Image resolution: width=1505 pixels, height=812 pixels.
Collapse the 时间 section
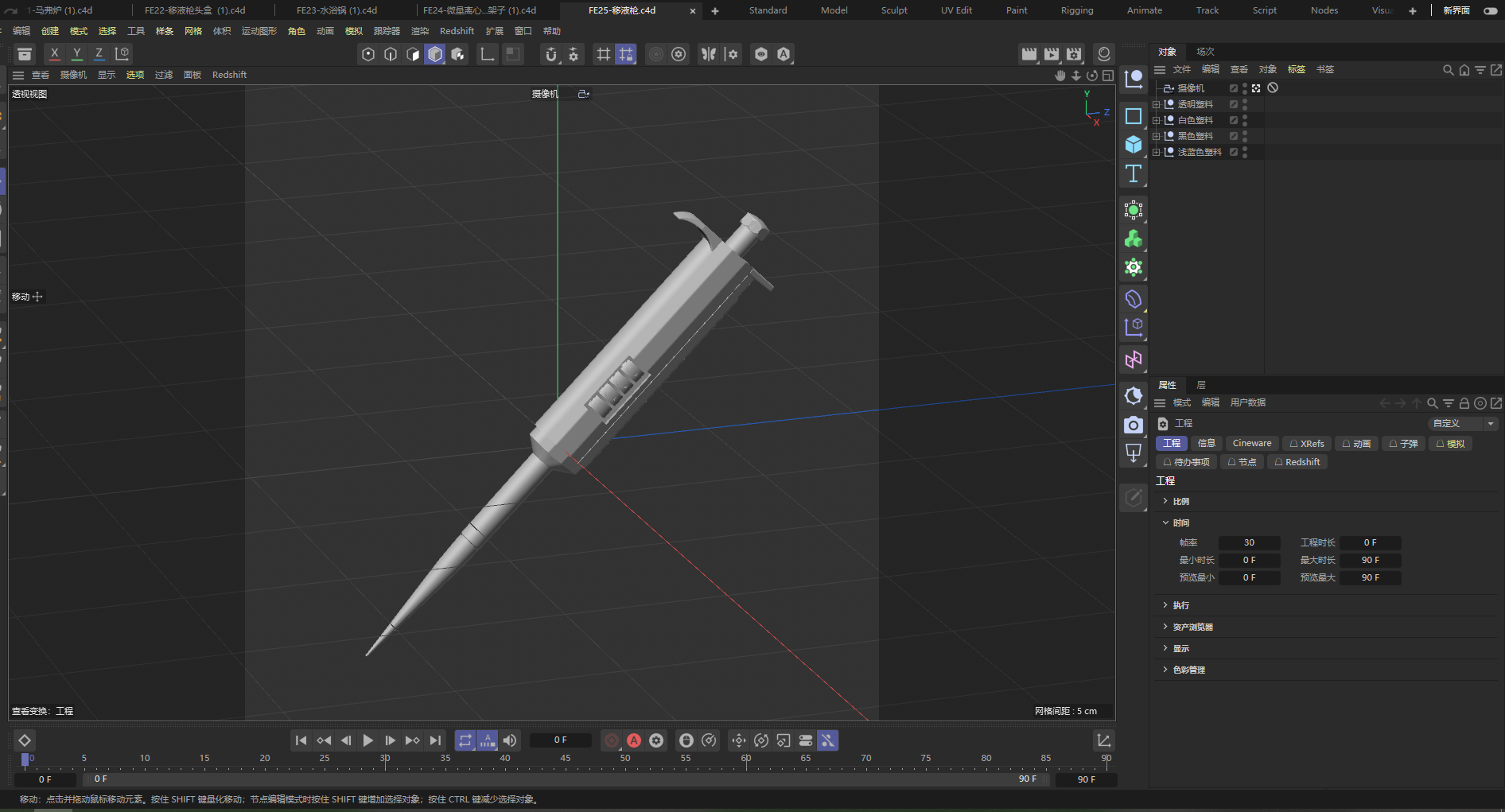point(1165,523)
